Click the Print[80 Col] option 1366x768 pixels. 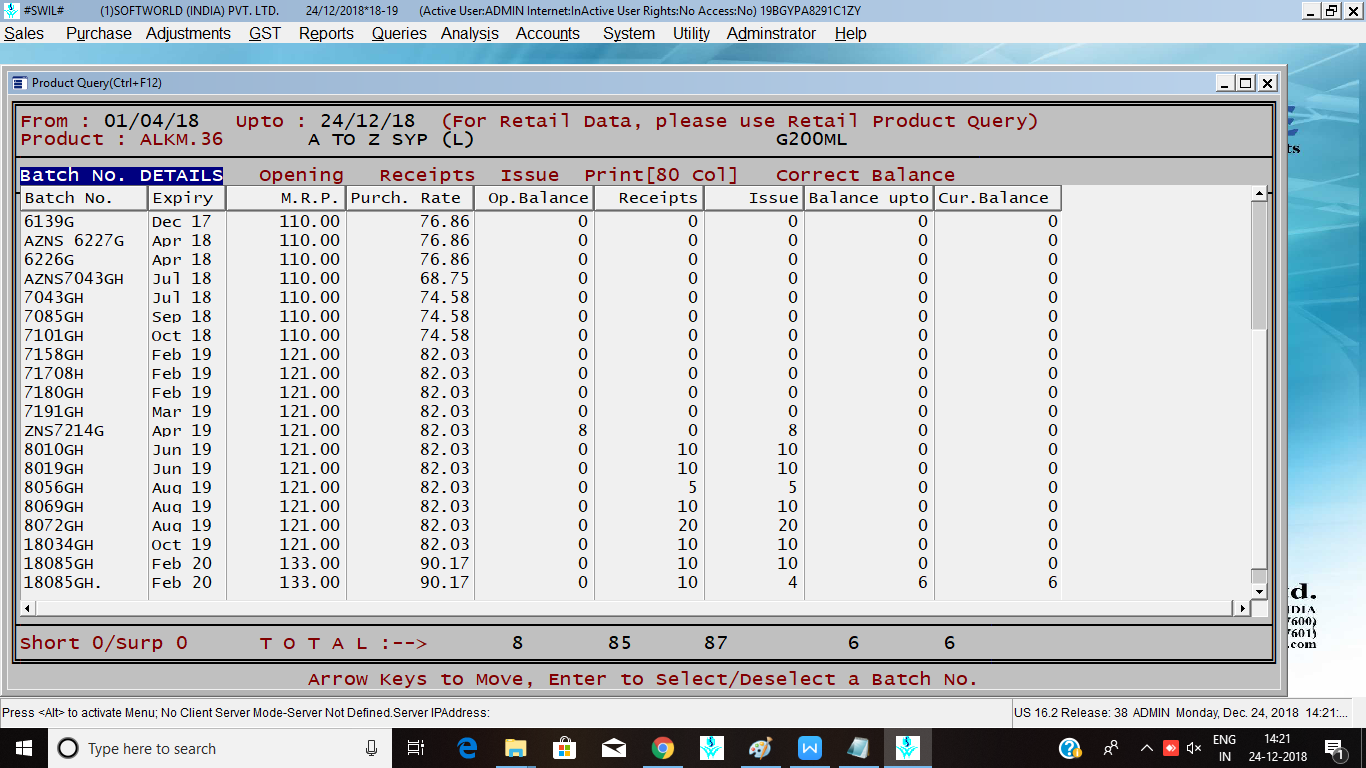[661, 175]
